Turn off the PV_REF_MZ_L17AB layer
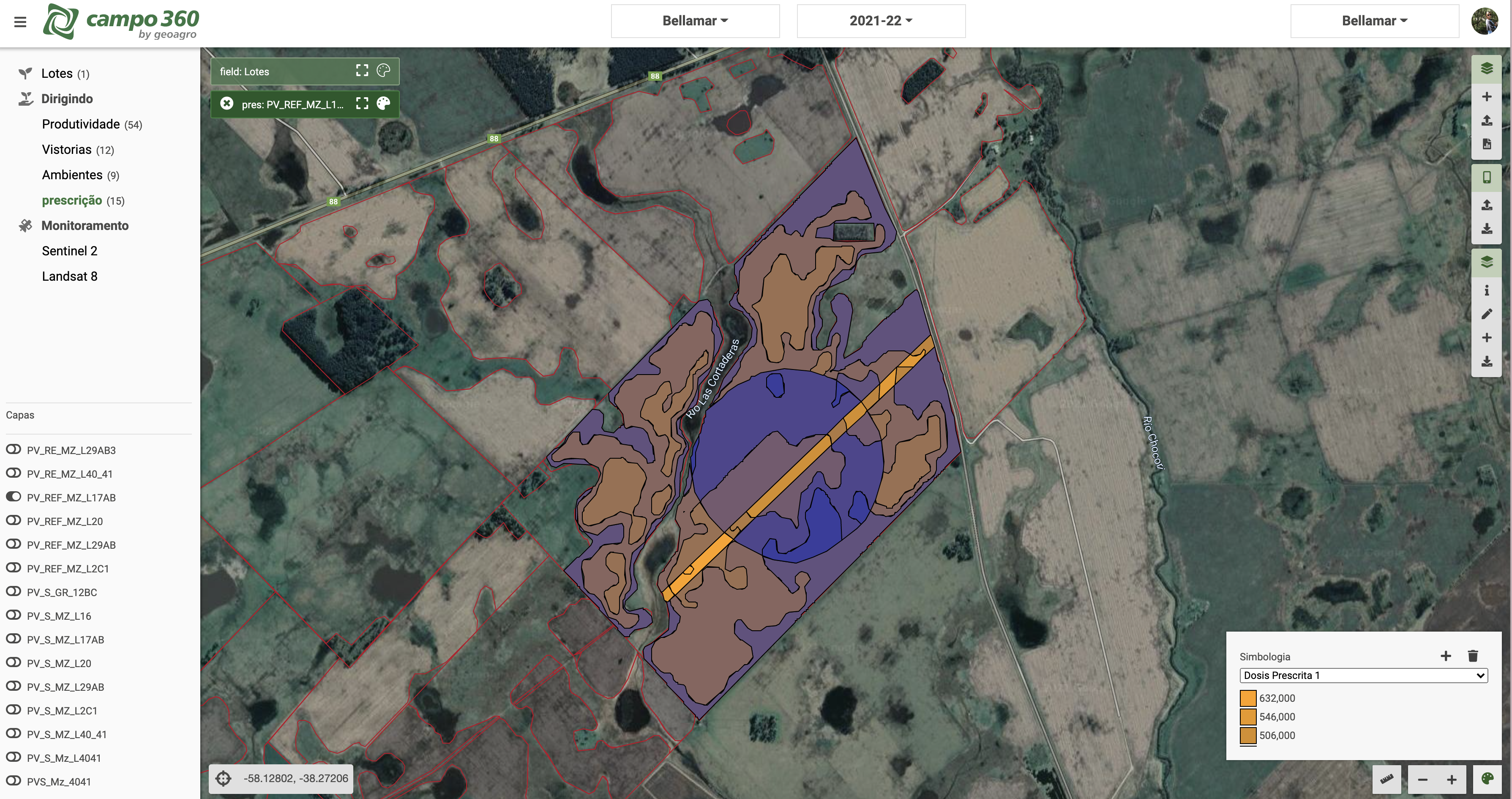Screen dimensions: 1512x799 coord(14,497)
